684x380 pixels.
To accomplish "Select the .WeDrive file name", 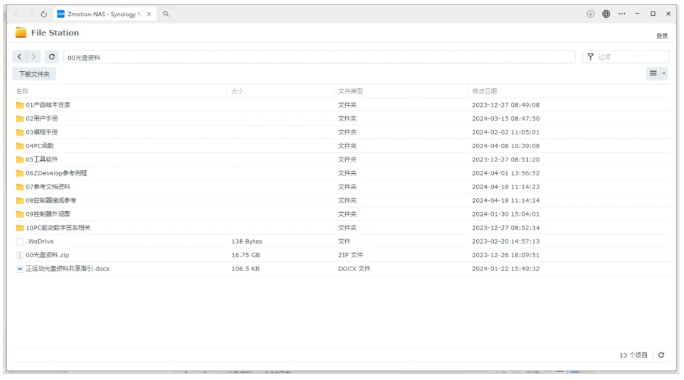I will [39, 241].
